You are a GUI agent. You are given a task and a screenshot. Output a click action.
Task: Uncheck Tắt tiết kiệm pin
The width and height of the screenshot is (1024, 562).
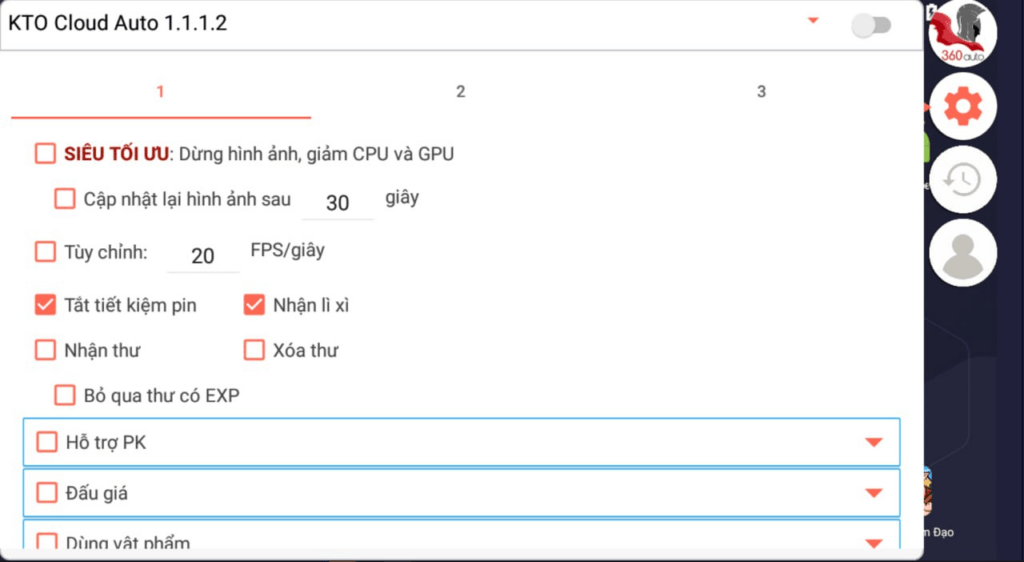coord(45,305)
